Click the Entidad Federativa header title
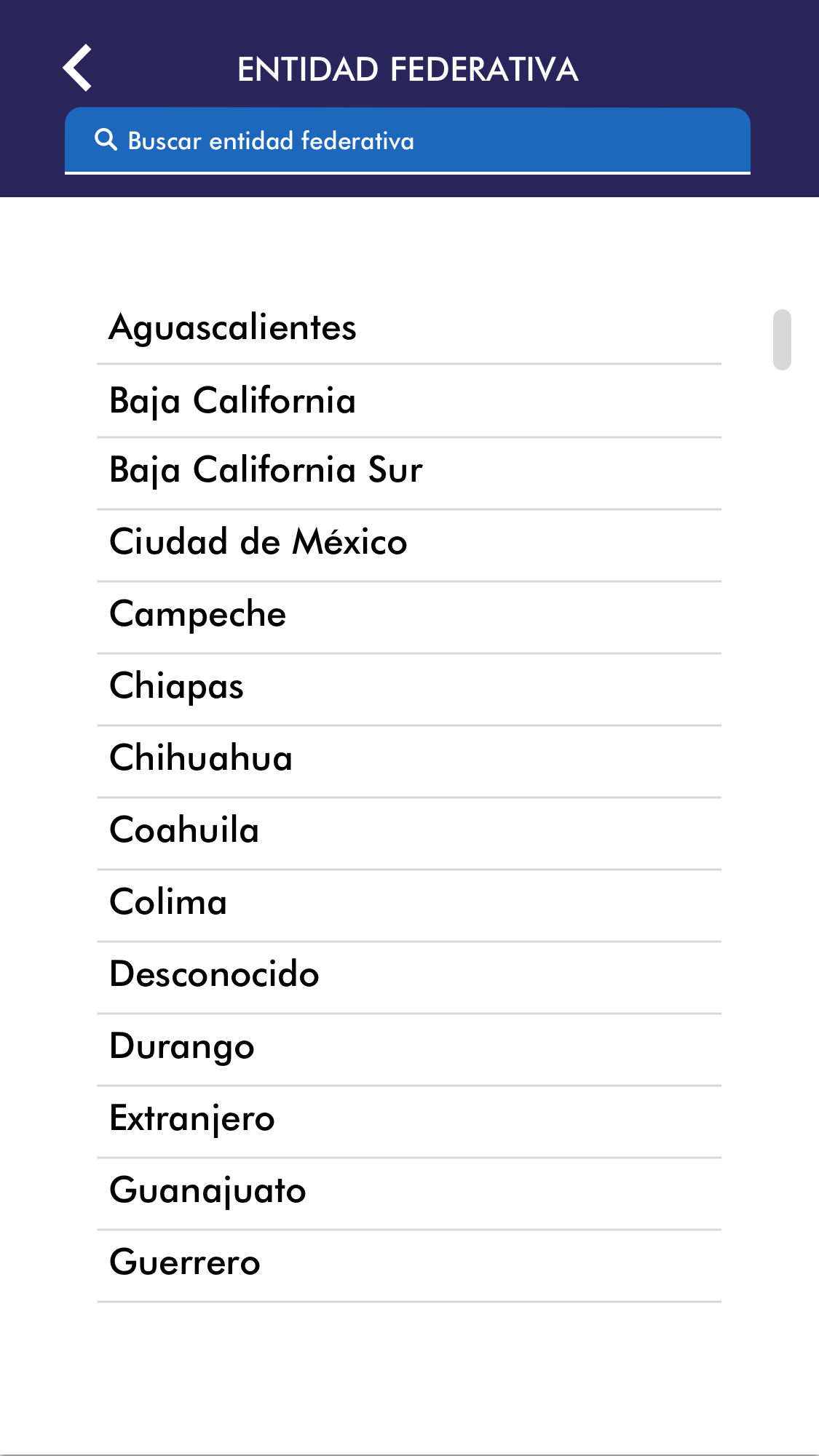 tap(408, 70)
